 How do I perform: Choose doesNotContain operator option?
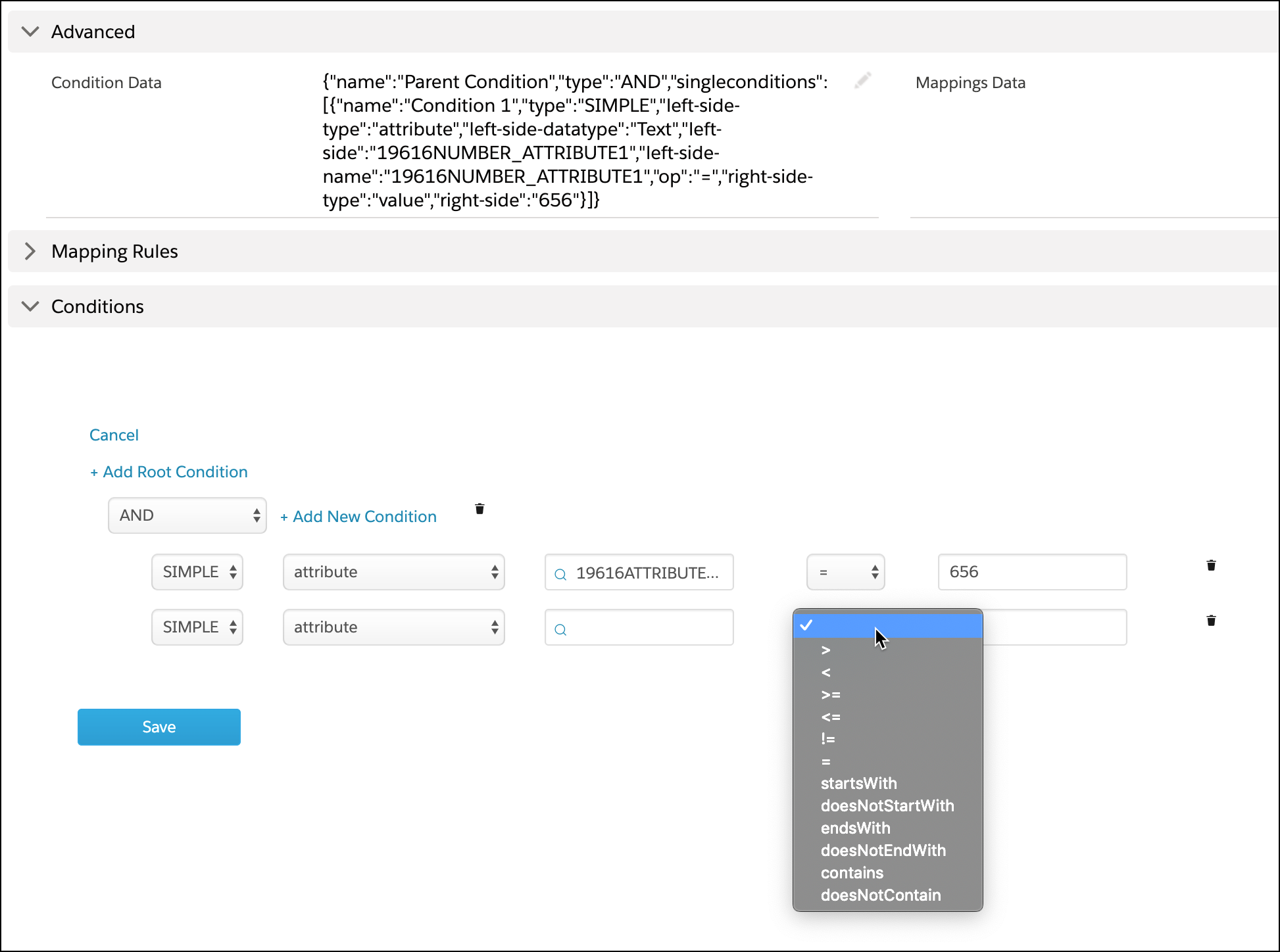[880, 895]
